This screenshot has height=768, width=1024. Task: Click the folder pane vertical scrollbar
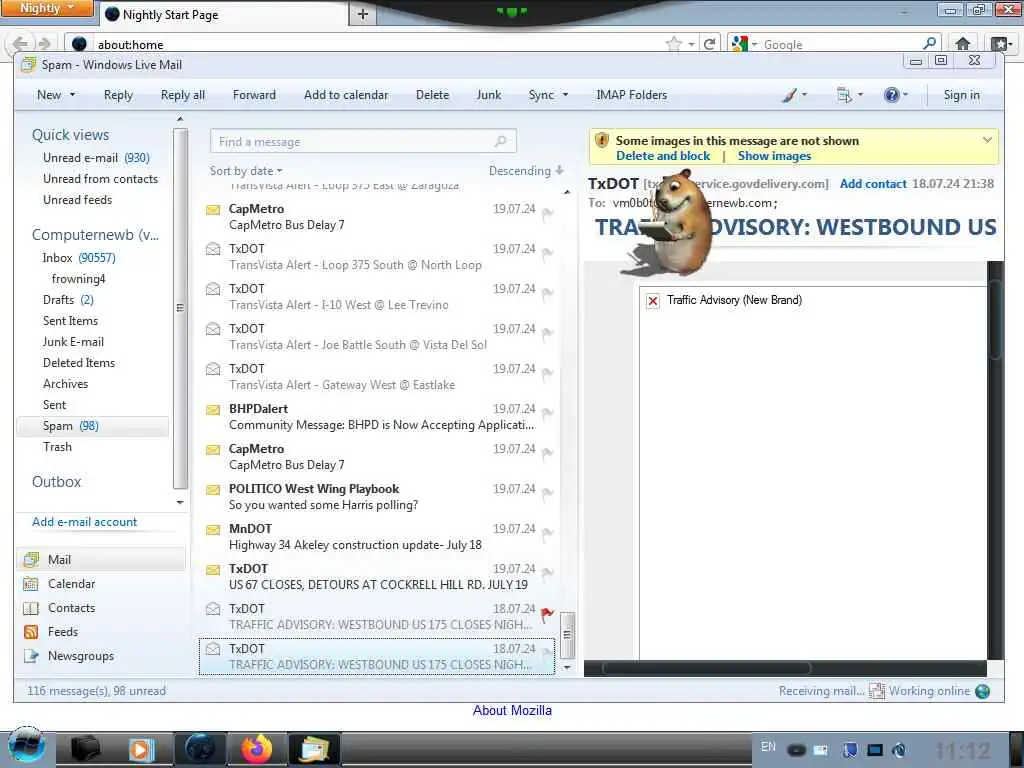pyautogui.click(x=180, y=308)
